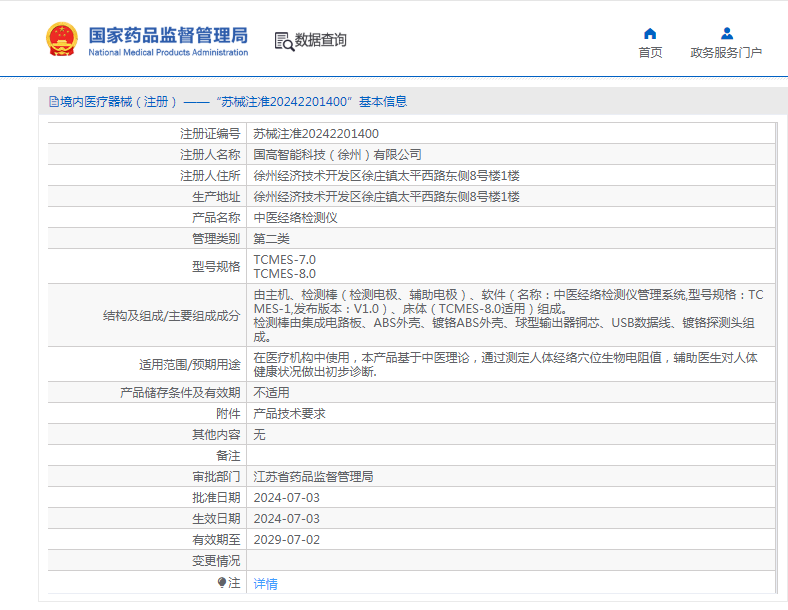Click 国家药品监督管理局 site title

pyautogui.click(x=168, y=35)
